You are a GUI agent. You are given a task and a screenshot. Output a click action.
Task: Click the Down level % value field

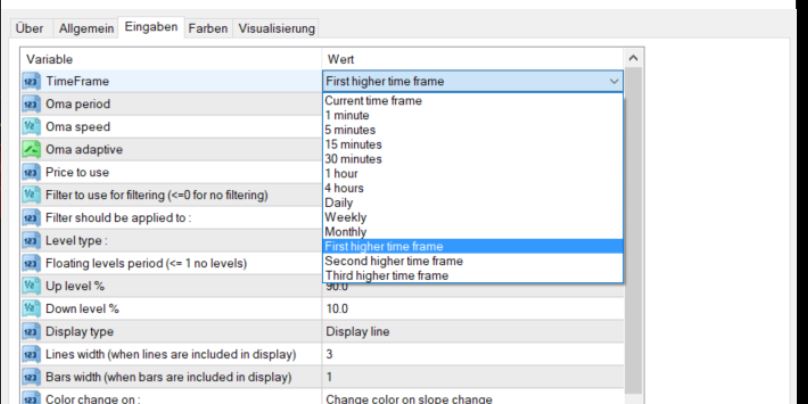tap(470, 310)
